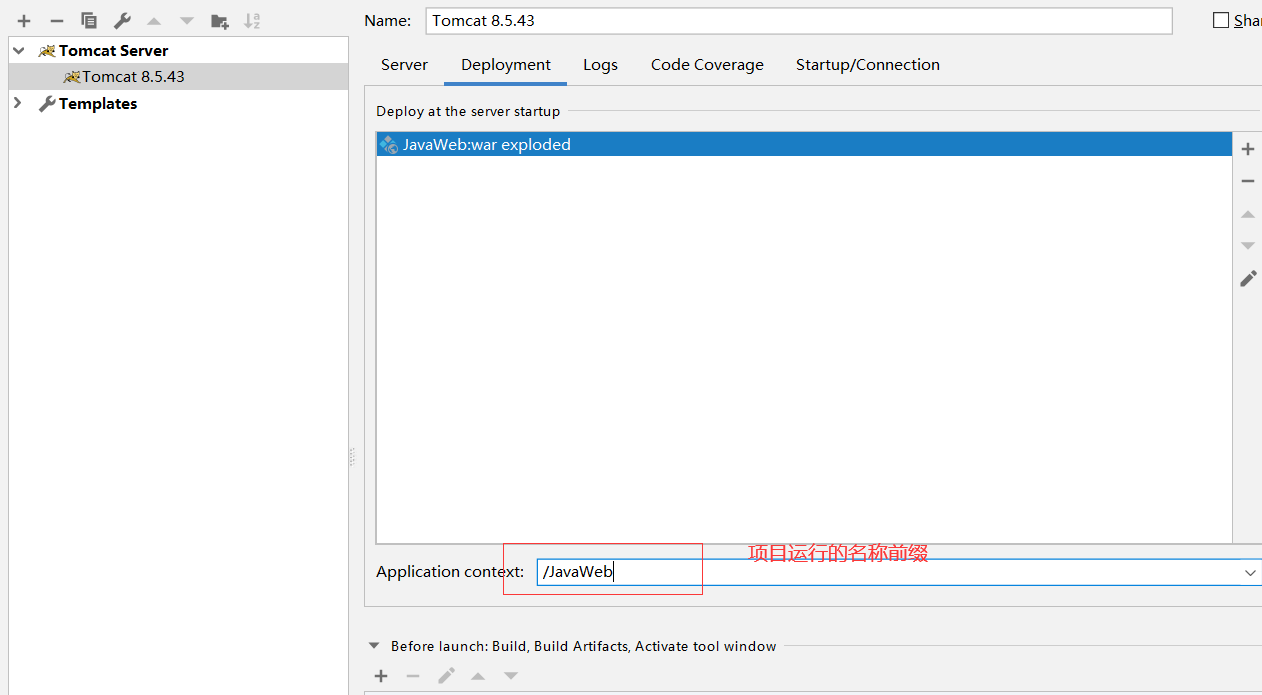Open the wrench edit defaults icon in the top toolbar
The image size is (1262, 695).
tap(122, 20)
